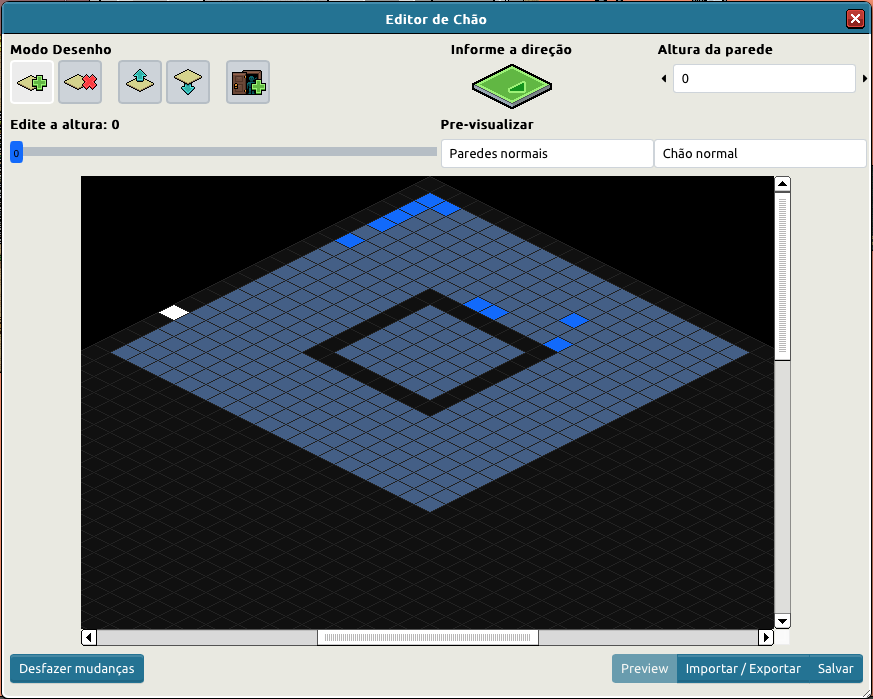The width and height of the screenshot is (873, 699).
Task: Select the add tile drawing mode
Action: tap(32, 82)
